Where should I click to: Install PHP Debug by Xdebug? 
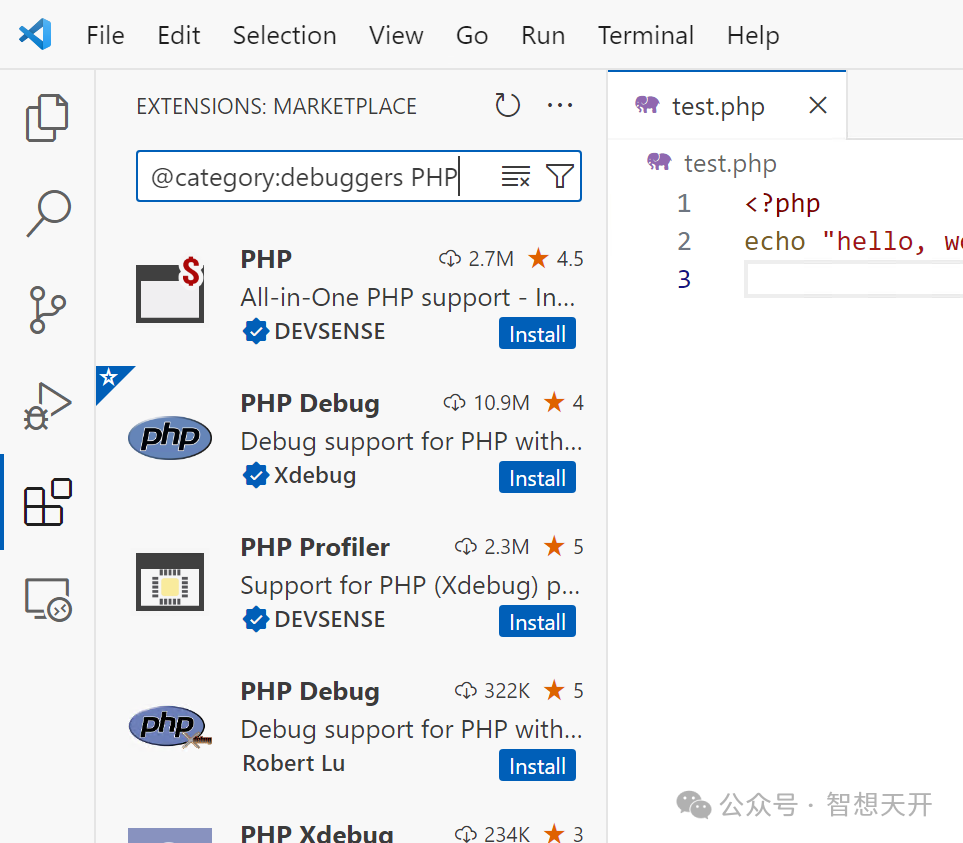tap(537, 477)
